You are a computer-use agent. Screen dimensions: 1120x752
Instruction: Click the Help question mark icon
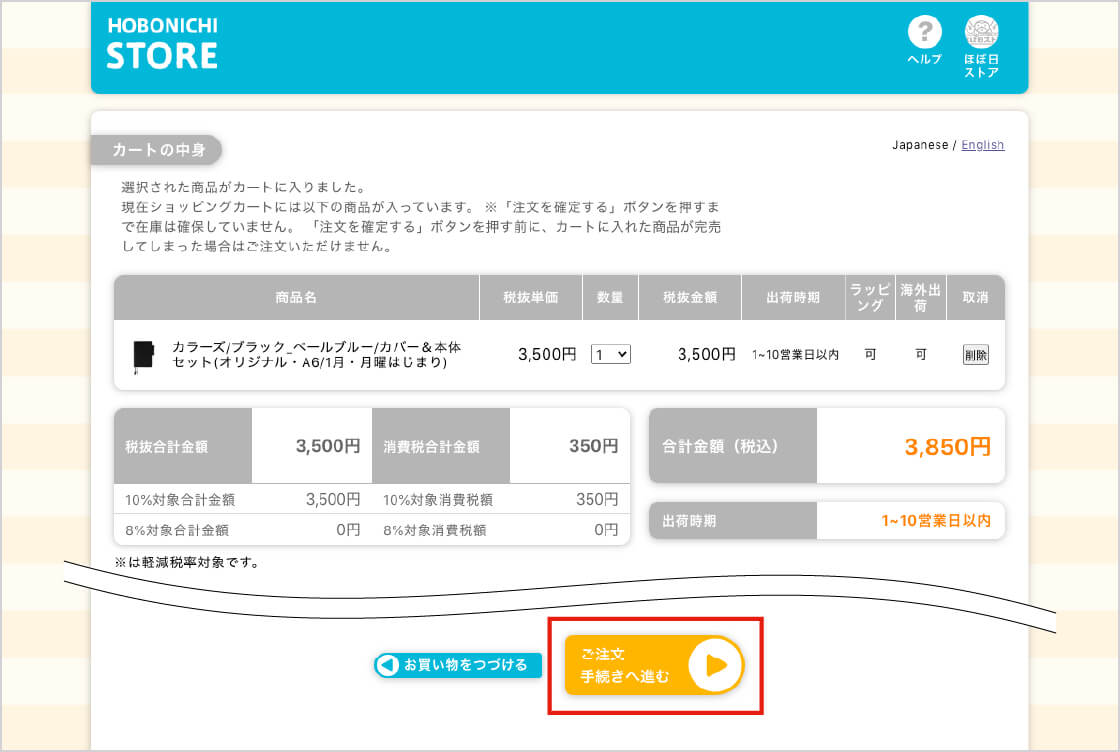pos(924,33)
